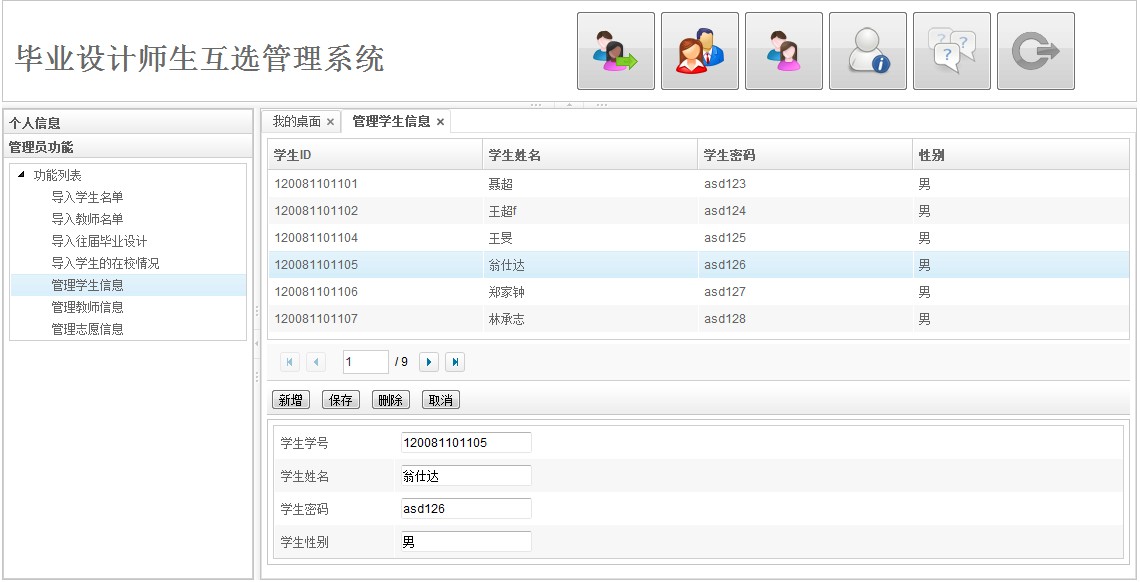The height and width of the screenshot is (582, 1140).
Task: Click the 保存 button
Action: click(341, 400)
